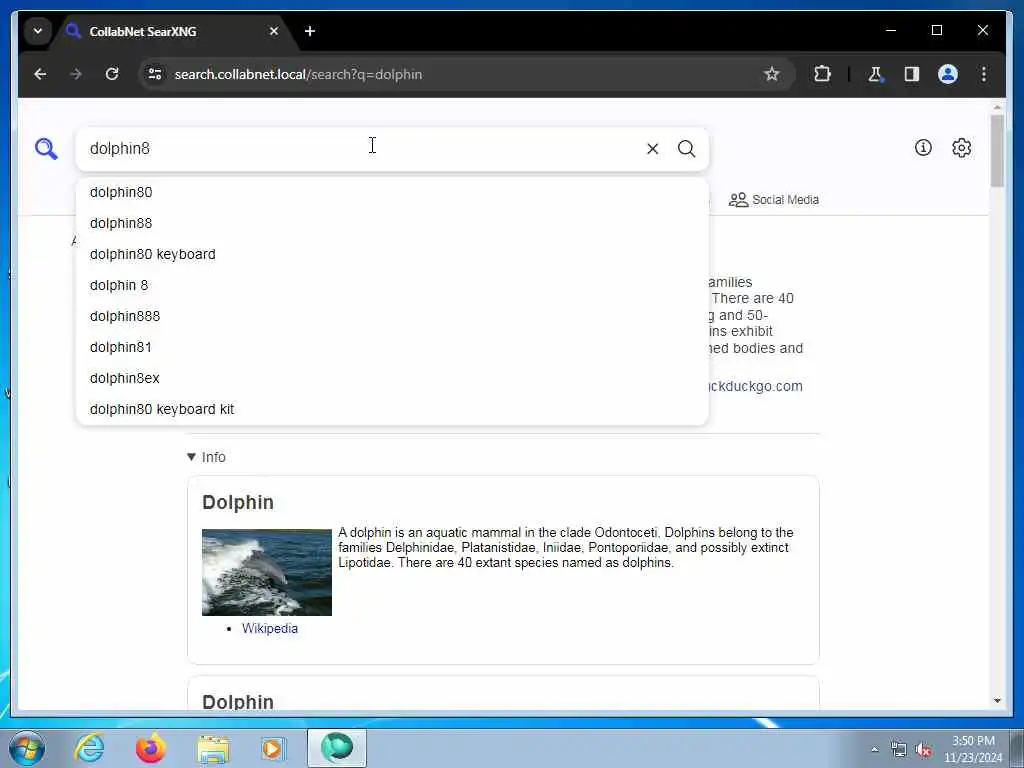Open the Wikipedia link
The height and width of the screenshot is (768, 1024).
[x=270, y=628]
